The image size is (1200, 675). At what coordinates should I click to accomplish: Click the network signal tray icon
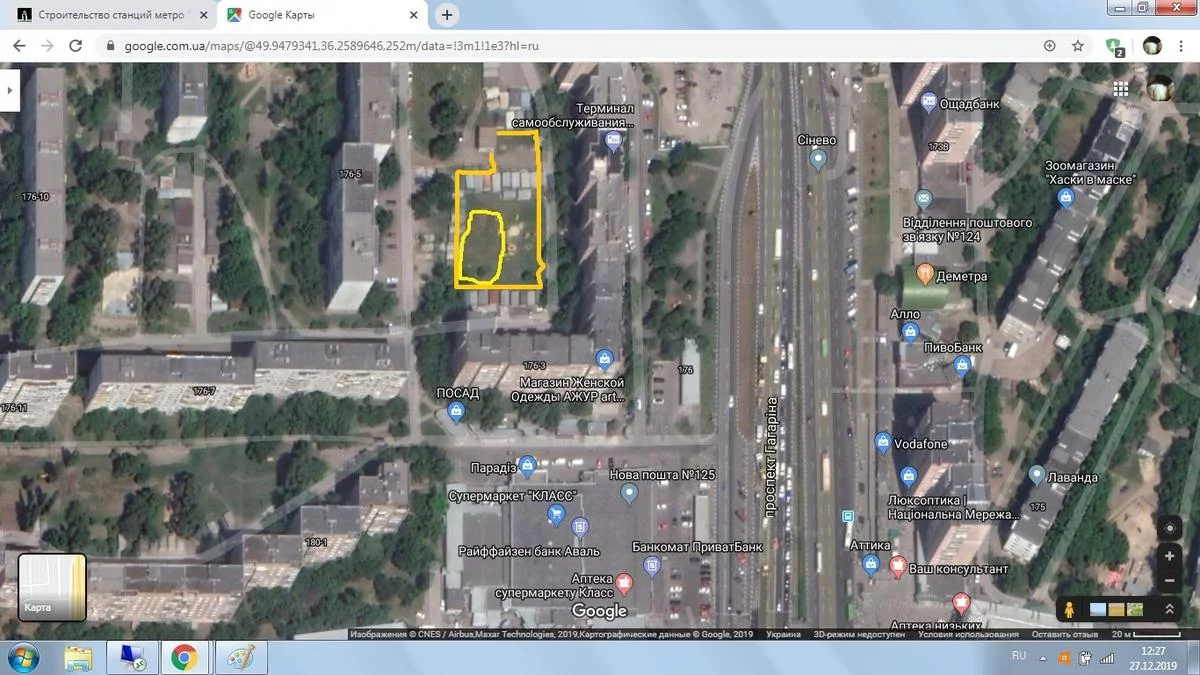[1107, 657]
